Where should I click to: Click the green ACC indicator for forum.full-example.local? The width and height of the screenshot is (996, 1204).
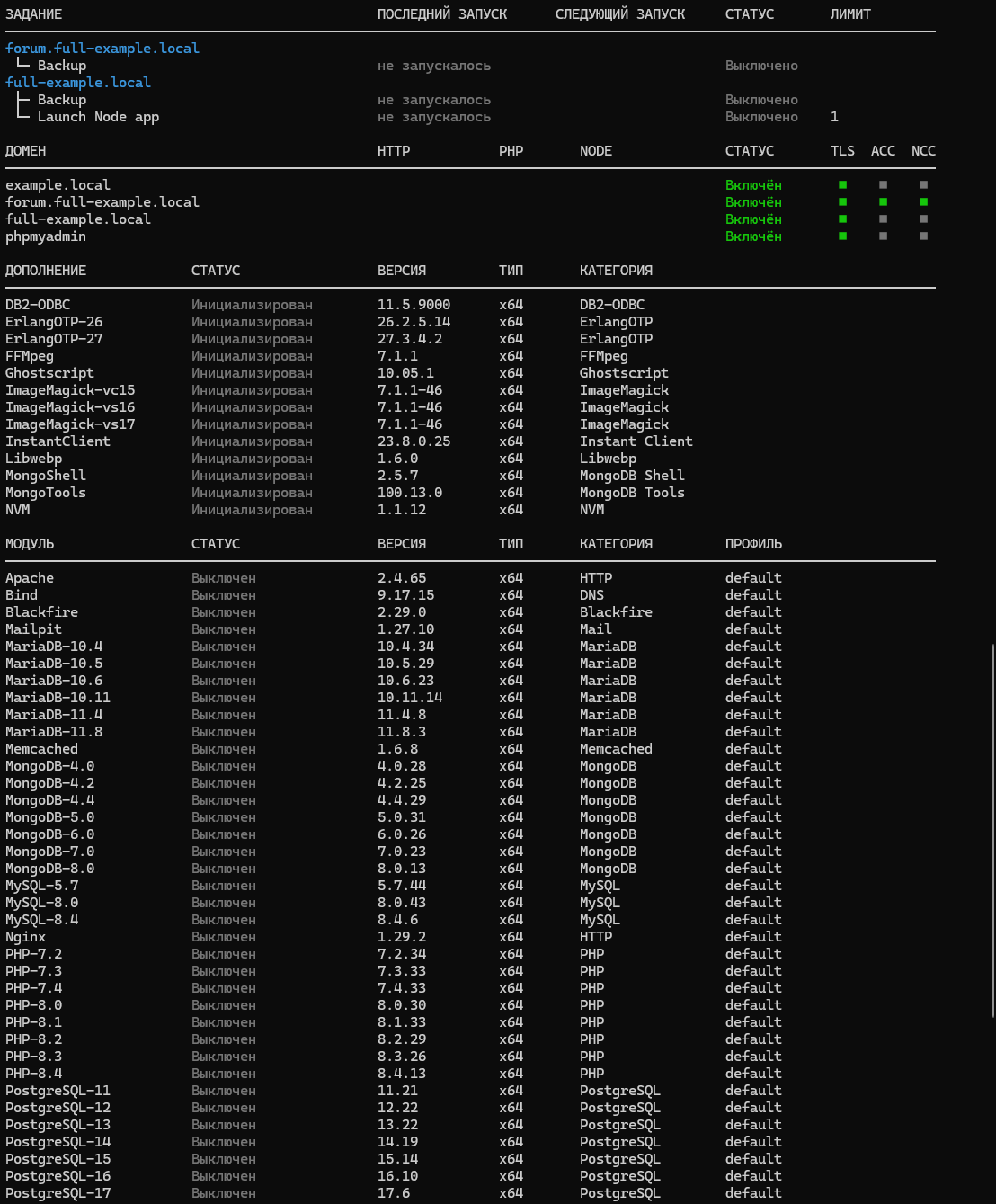pos(883,202)
